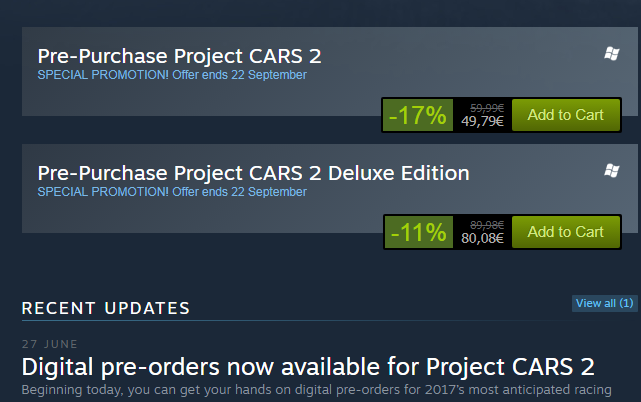The image size is (641, 402).
Task: Click the Windows icon beside Pre-Purchase Project CARS 2
Action: 612,54
